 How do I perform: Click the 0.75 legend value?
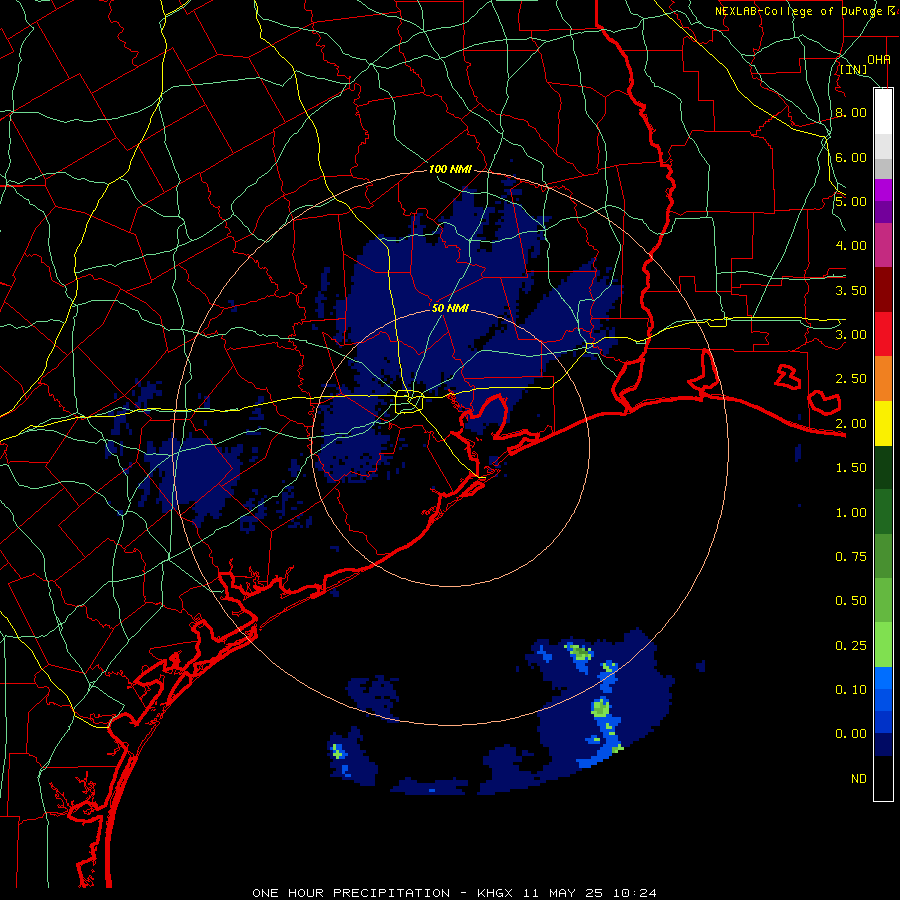click(x=851, y=557)
